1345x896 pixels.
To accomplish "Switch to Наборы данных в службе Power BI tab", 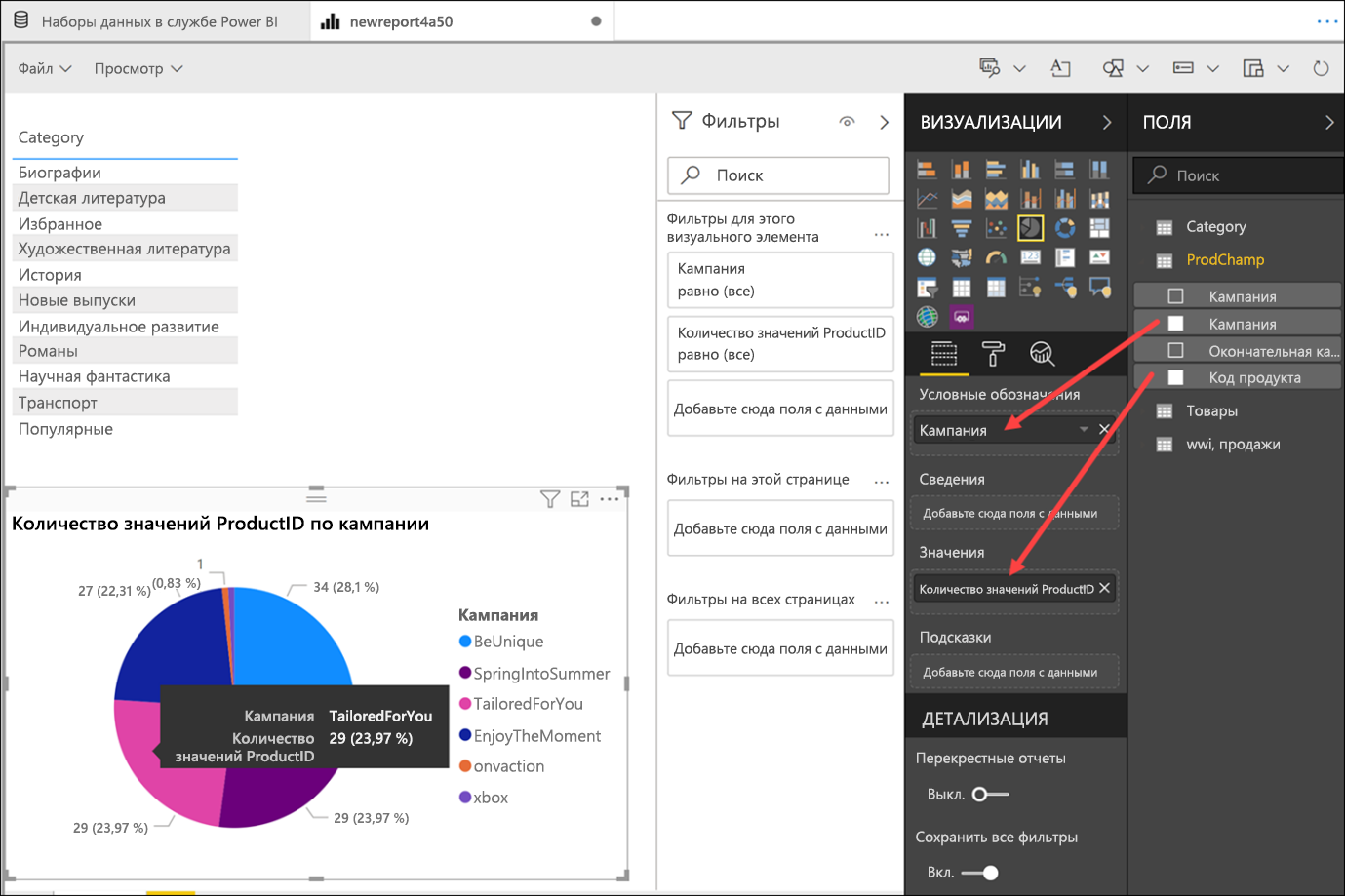I will pyautogui.click(x=158, y=21).
